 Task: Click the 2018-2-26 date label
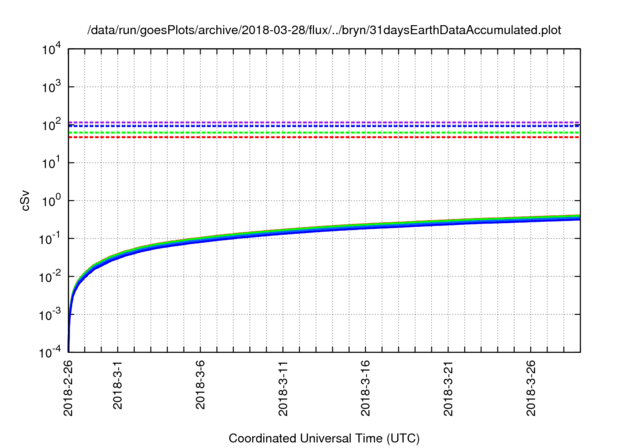point(68,388)
